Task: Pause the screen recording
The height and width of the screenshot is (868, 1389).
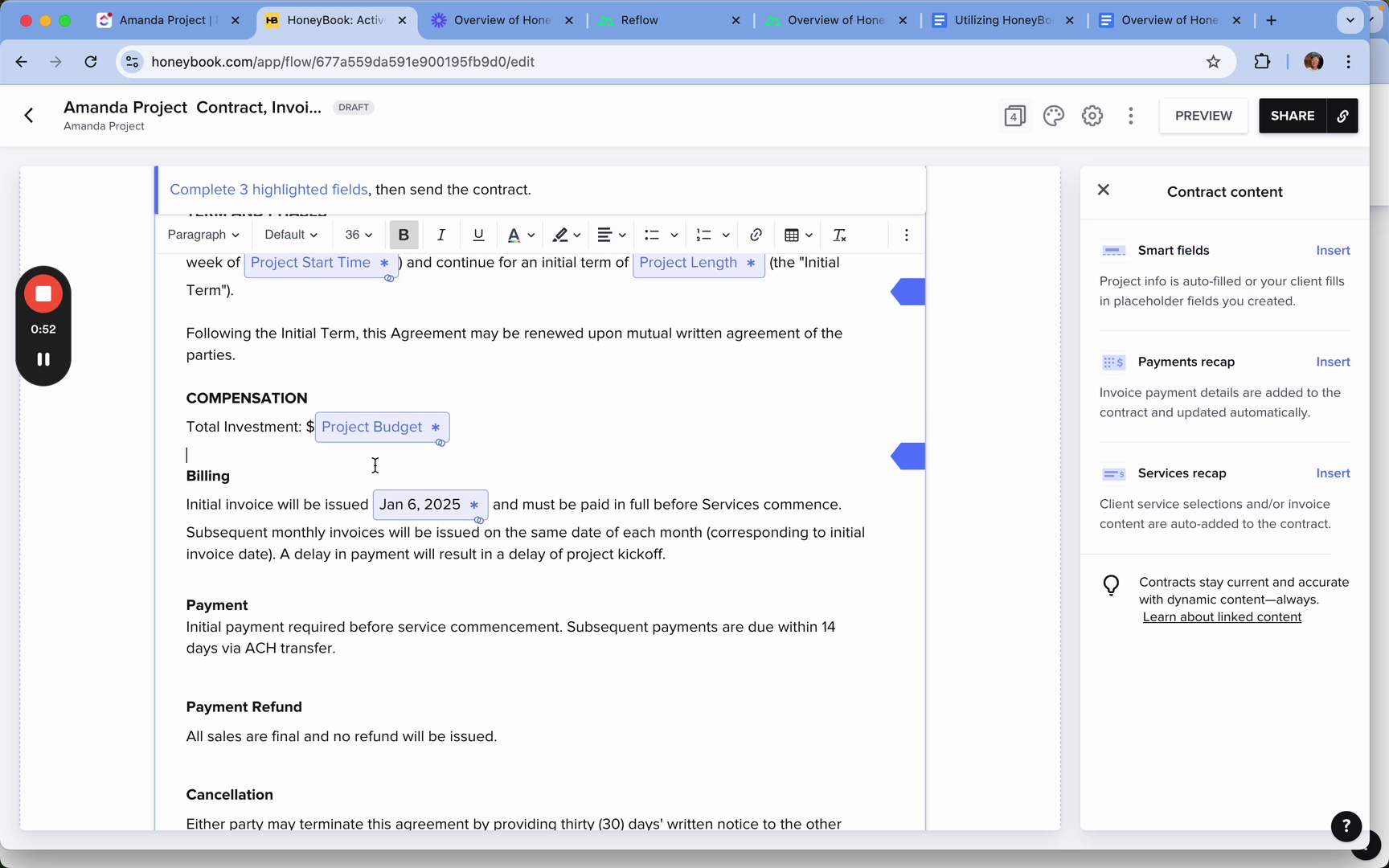Action: [x=43, y=359]
